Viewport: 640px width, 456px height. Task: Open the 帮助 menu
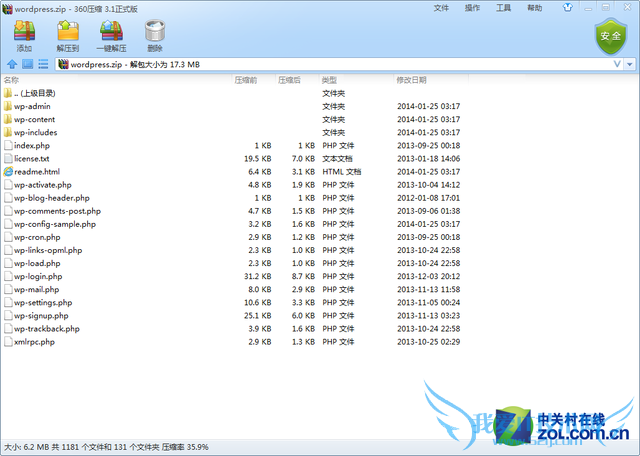[535, 8]
